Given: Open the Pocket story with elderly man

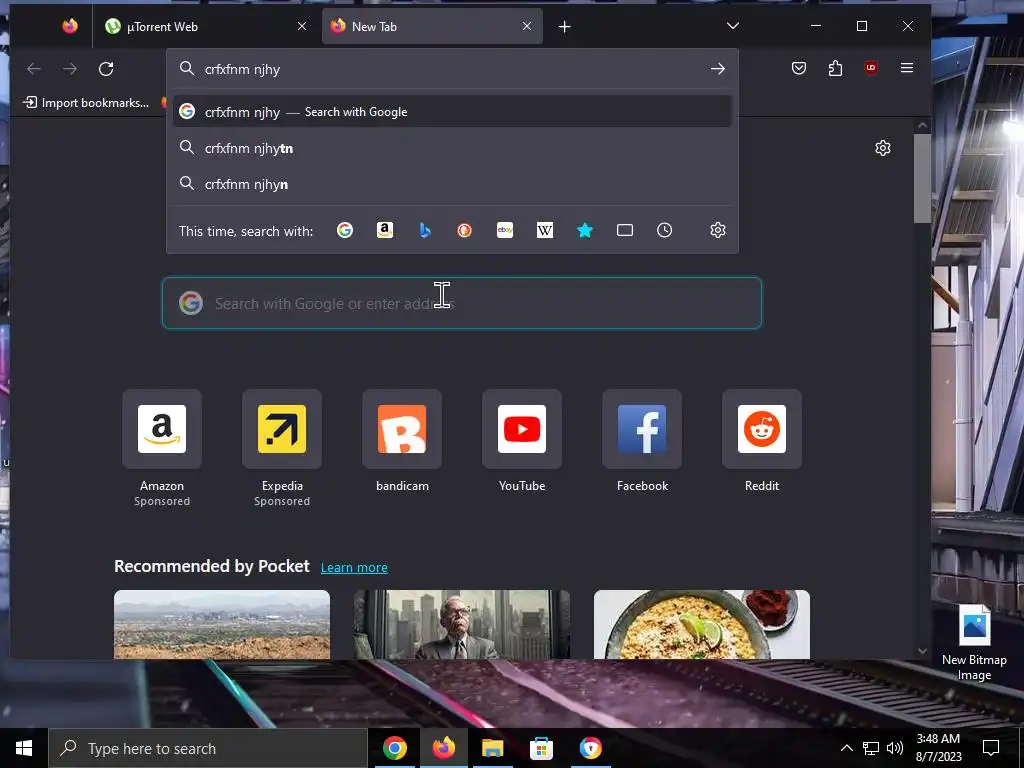Looking at the screenshot, I should pos(462,624).
